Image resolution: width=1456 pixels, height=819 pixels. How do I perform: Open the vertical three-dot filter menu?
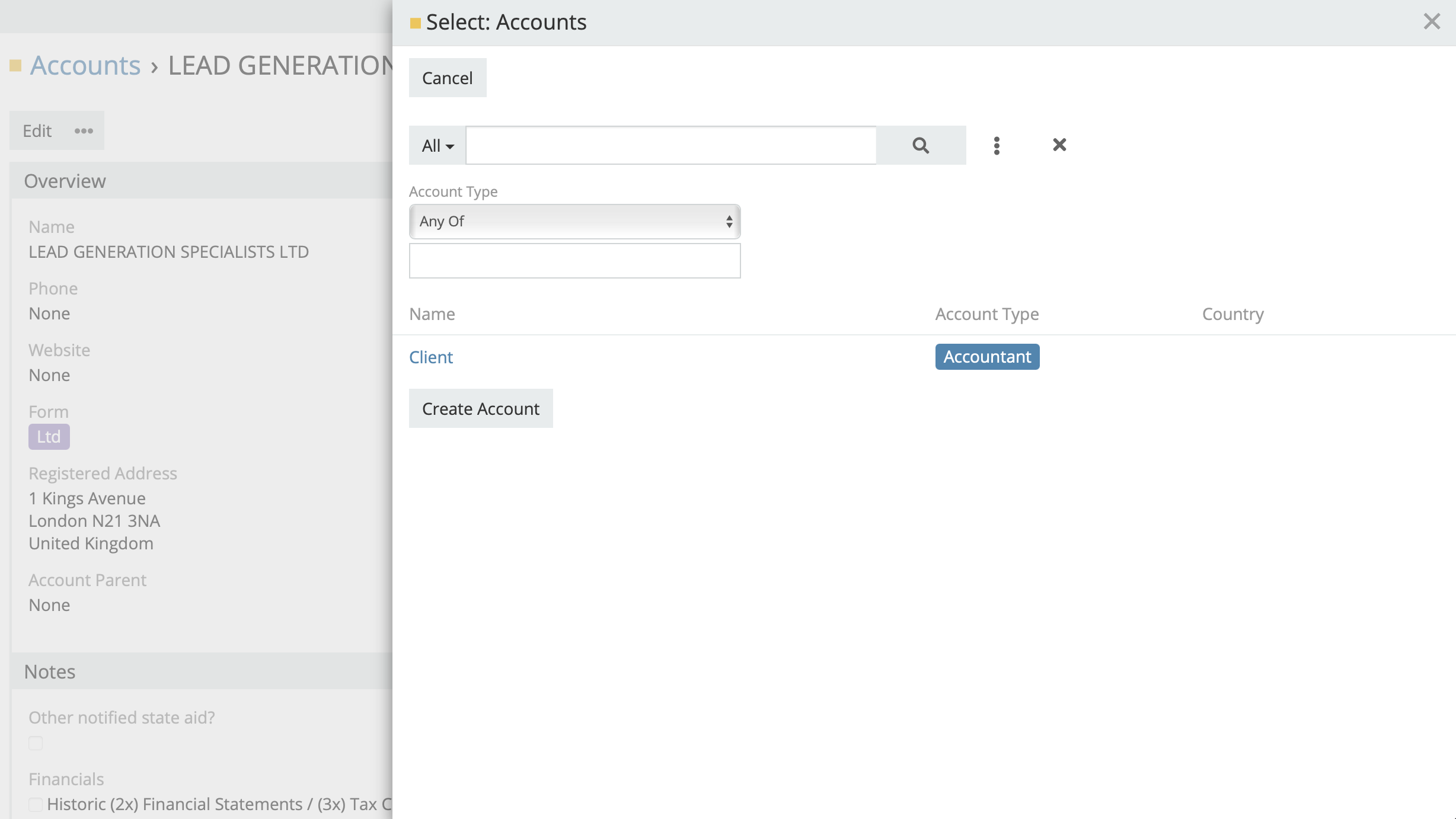pos(997,145)
